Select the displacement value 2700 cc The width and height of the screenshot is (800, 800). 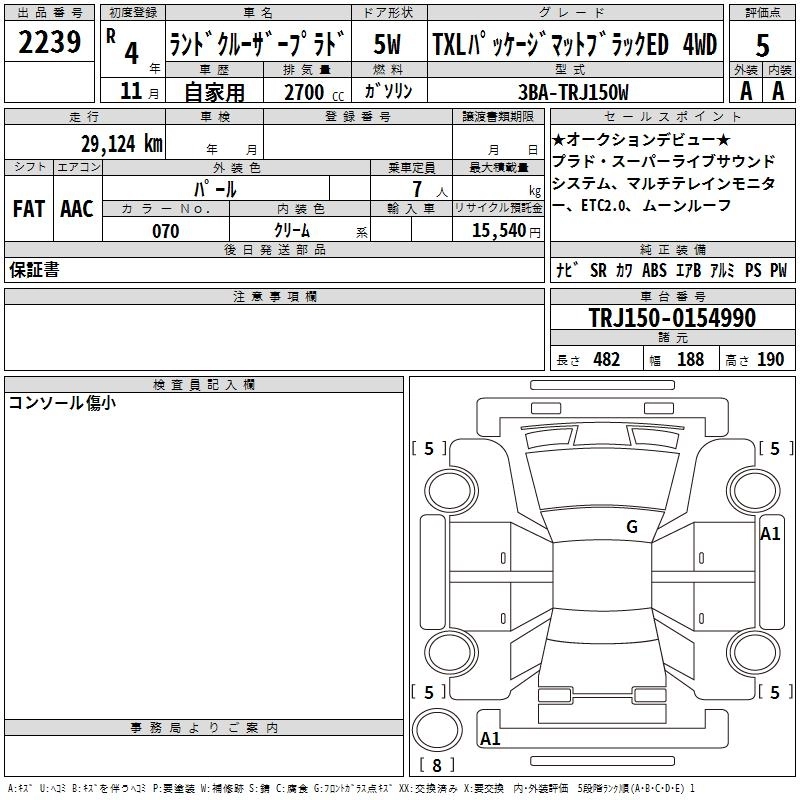click(314, 92)
